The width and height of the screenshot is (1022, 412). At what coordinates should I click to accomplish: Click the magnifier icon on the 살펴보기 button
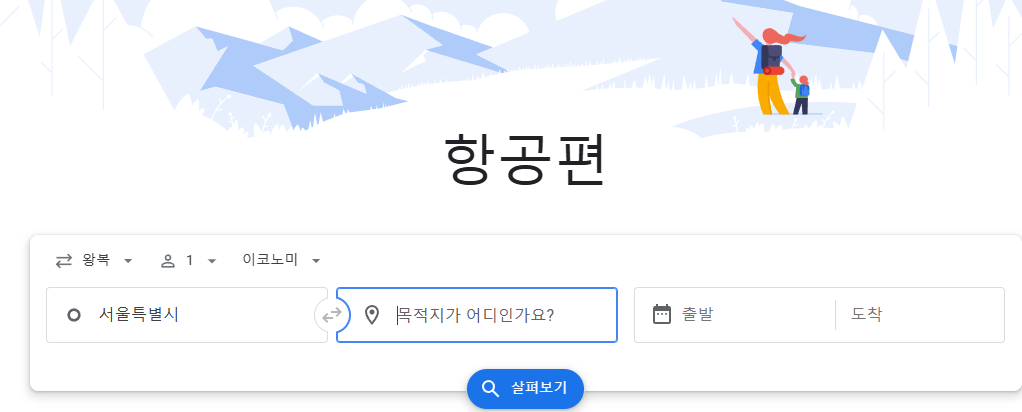(490, 389)
